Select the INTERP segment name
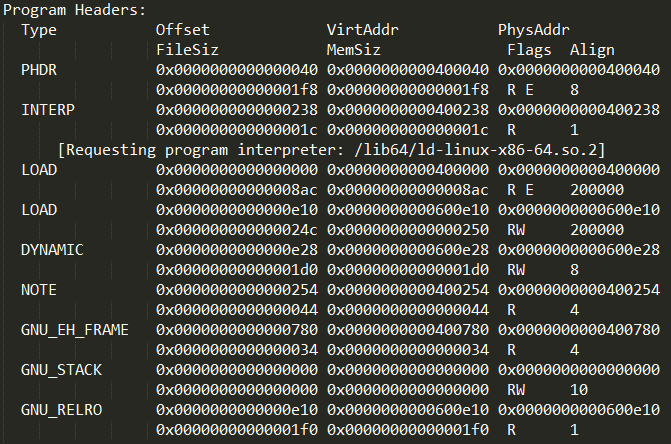The width and height of the screenshot is (671, 444). pyautogui.click(x=48, y=110)
